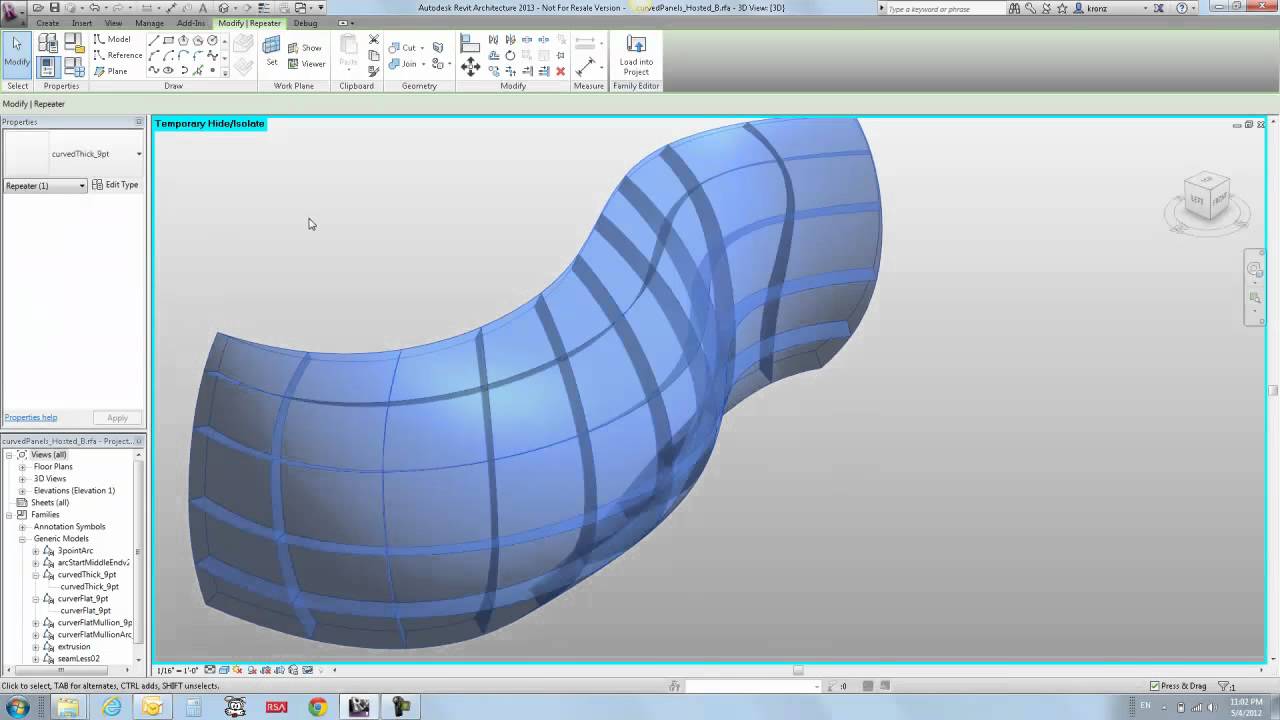This screenshot has width=1280, height=720.
Task: Open the Repeater (1) instance dropdown
Action: coord(82,186)
